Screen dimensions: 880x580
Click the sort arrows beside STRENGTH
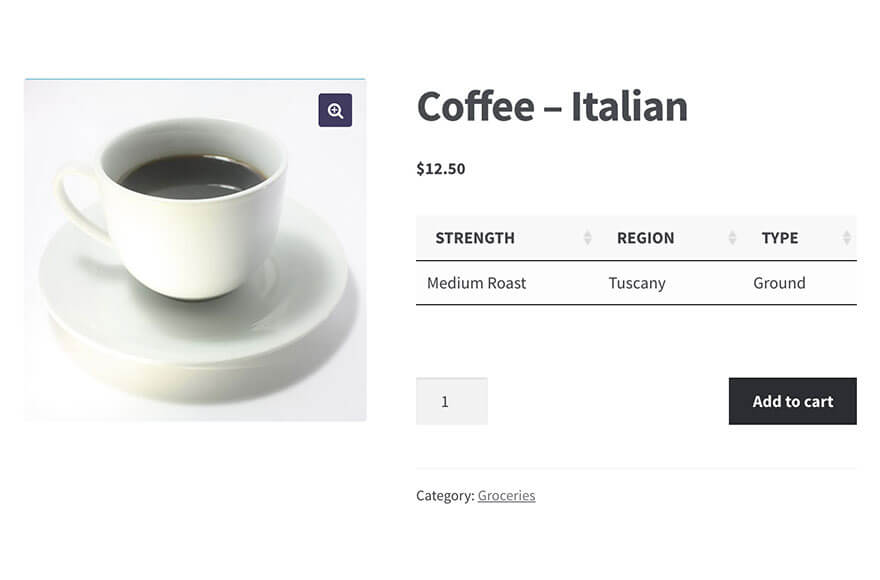[588, 238]
